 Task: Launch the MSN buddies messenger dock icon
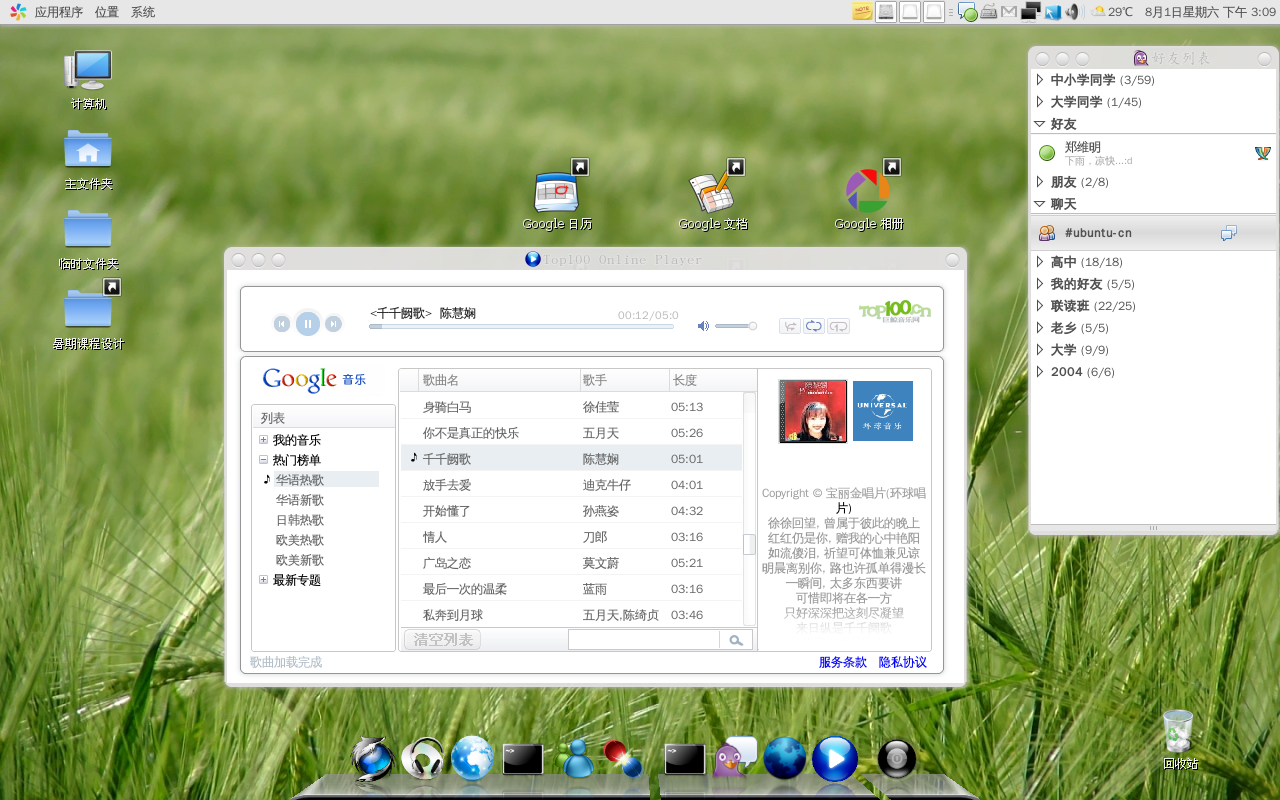coord(575,759)
